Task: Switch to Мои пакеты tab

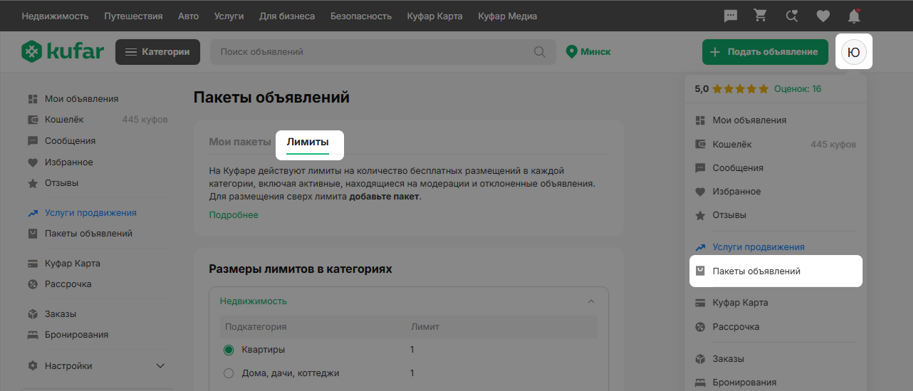Action: [240, 141]
